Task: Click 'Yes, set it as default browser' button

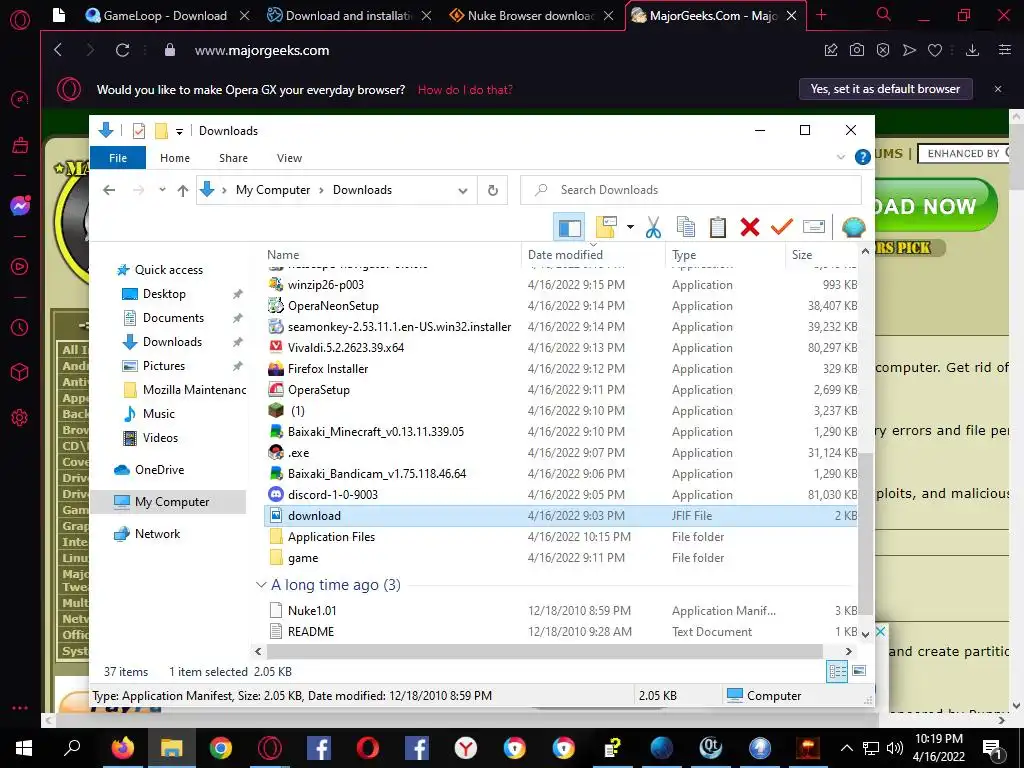Action: (x=886, y=89)
